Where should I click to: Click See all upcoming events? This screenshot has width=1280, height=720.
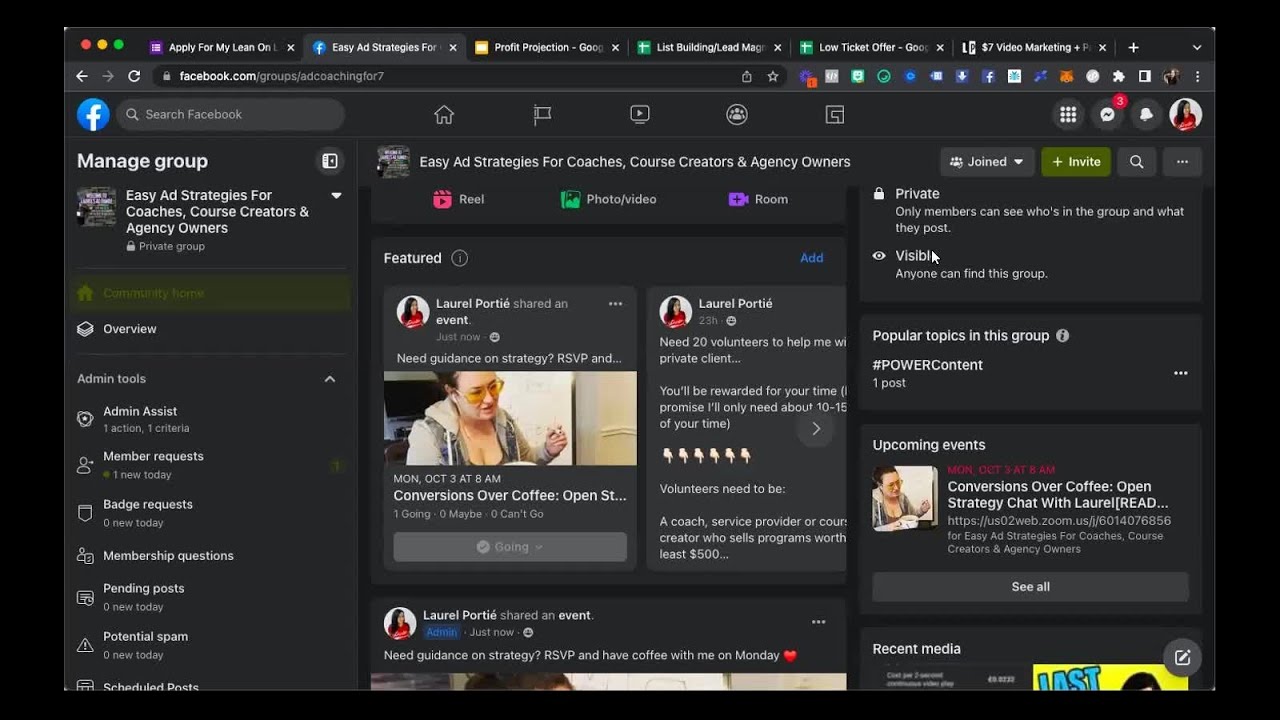(x=1030, y=587)
